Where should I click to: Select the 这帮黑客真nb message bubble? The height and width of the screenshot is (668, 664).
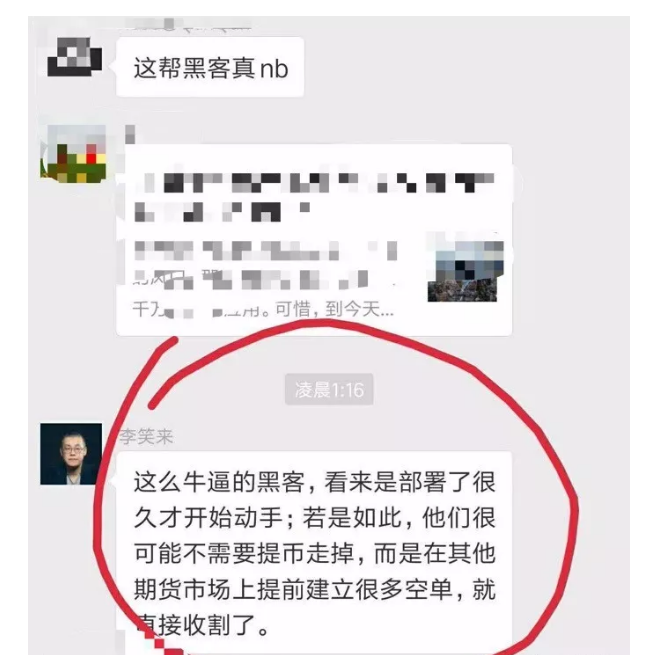click(210, 67)
